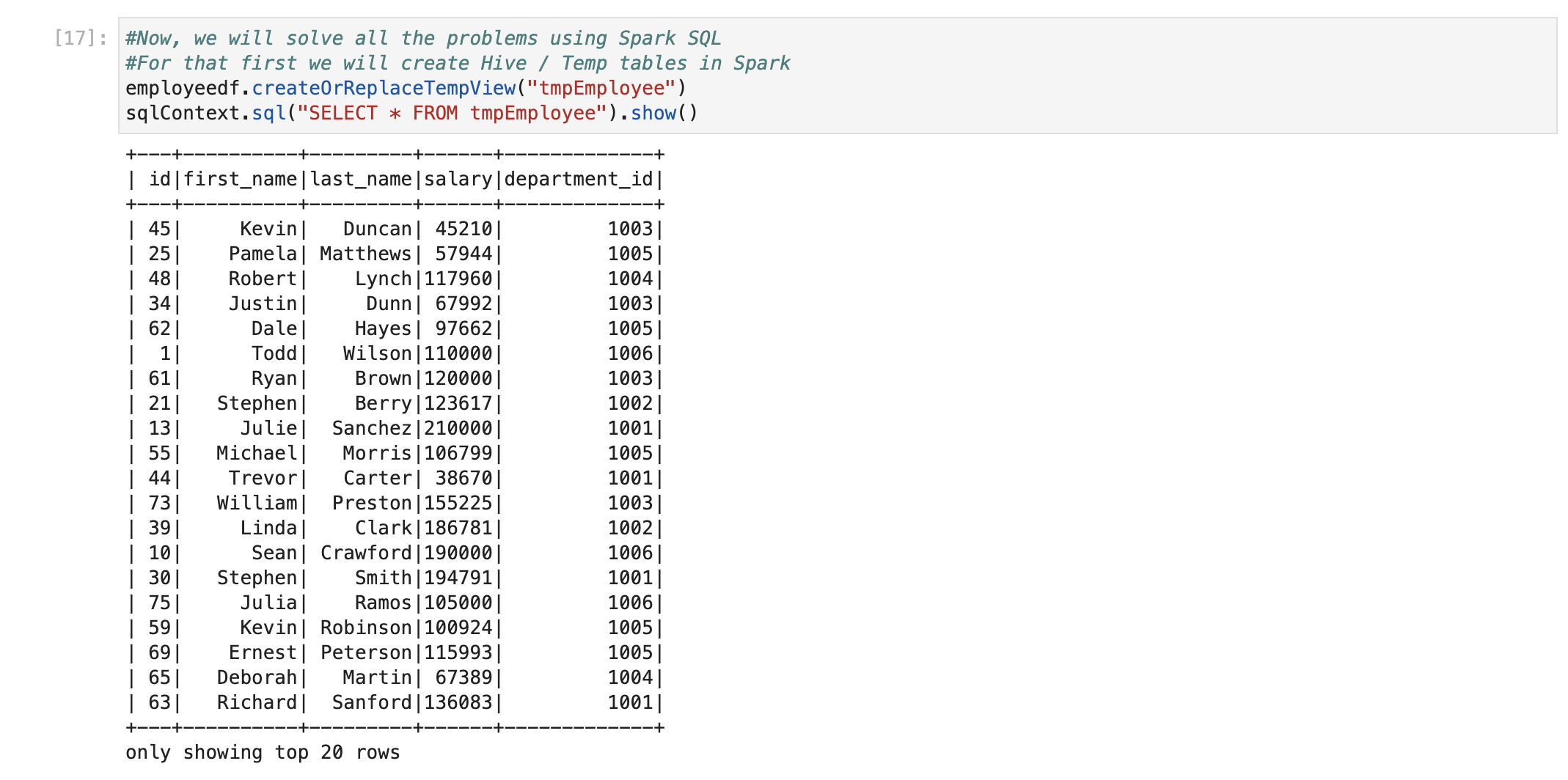The width and height of the screenshot is (1568, 780).
Task: Click the first name William in the output
Action: [257, 503]
